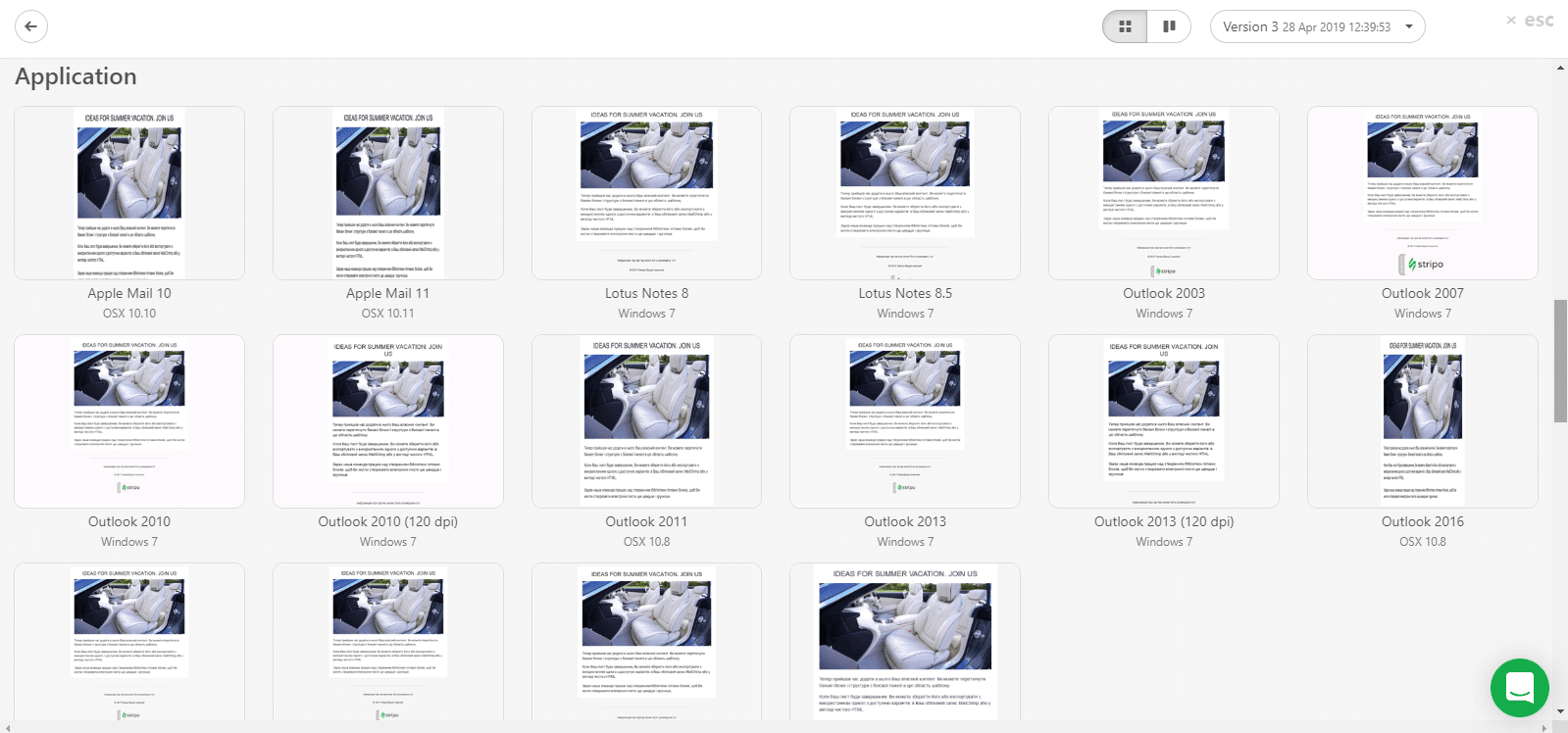Click the Outlook 2013 (120 dpi) label

point(1164,521)
